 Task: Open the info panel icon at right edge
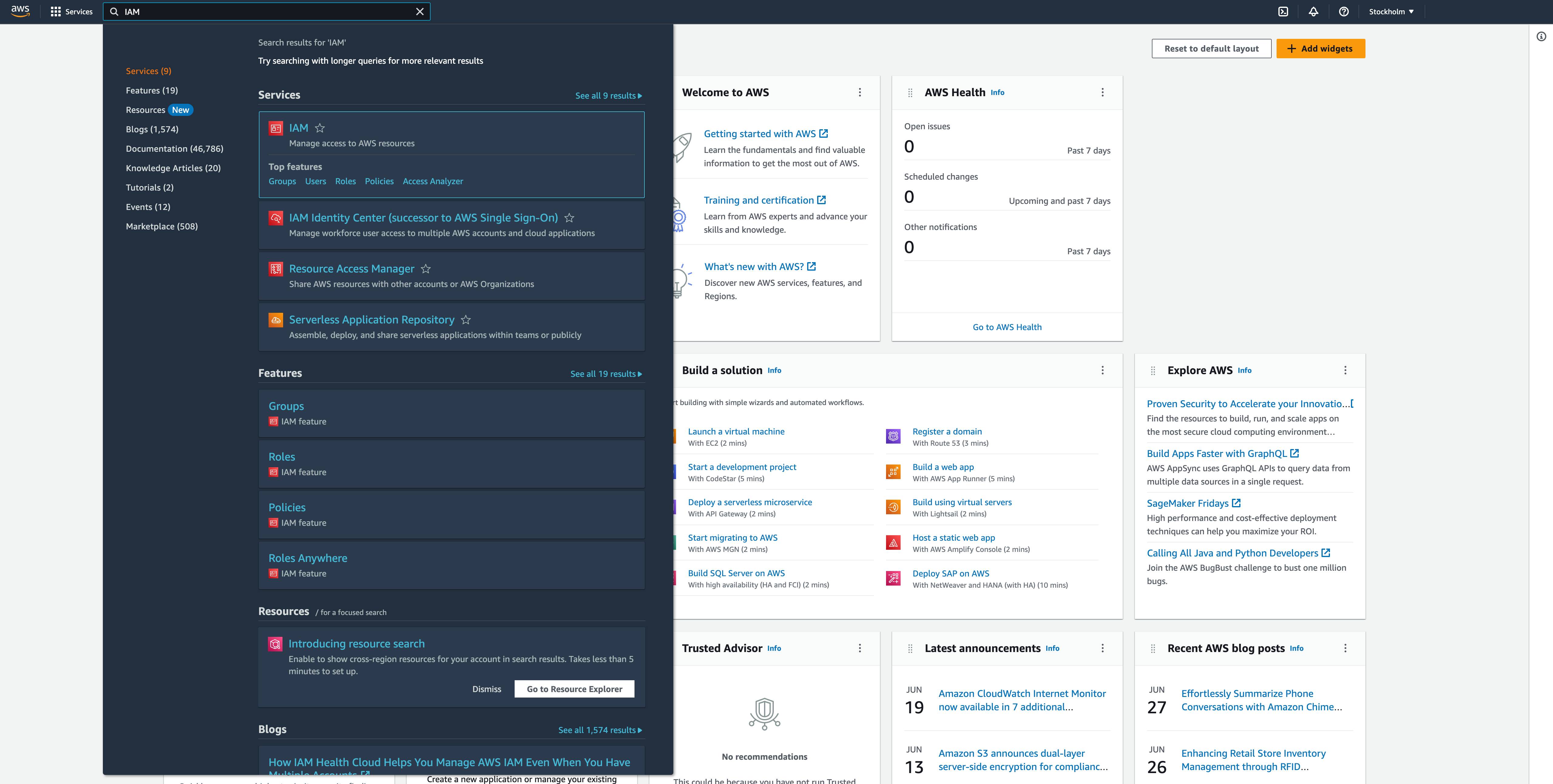1541,37
